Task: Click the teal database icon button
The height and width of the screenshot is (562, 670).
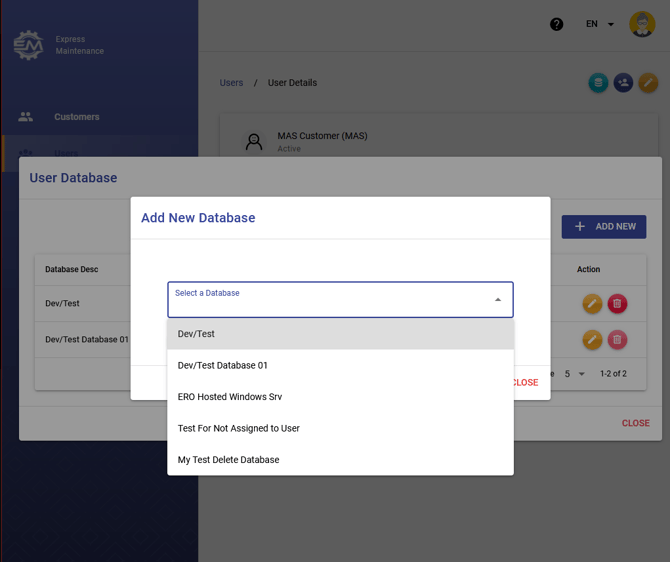Action: [x=598, y=83]
